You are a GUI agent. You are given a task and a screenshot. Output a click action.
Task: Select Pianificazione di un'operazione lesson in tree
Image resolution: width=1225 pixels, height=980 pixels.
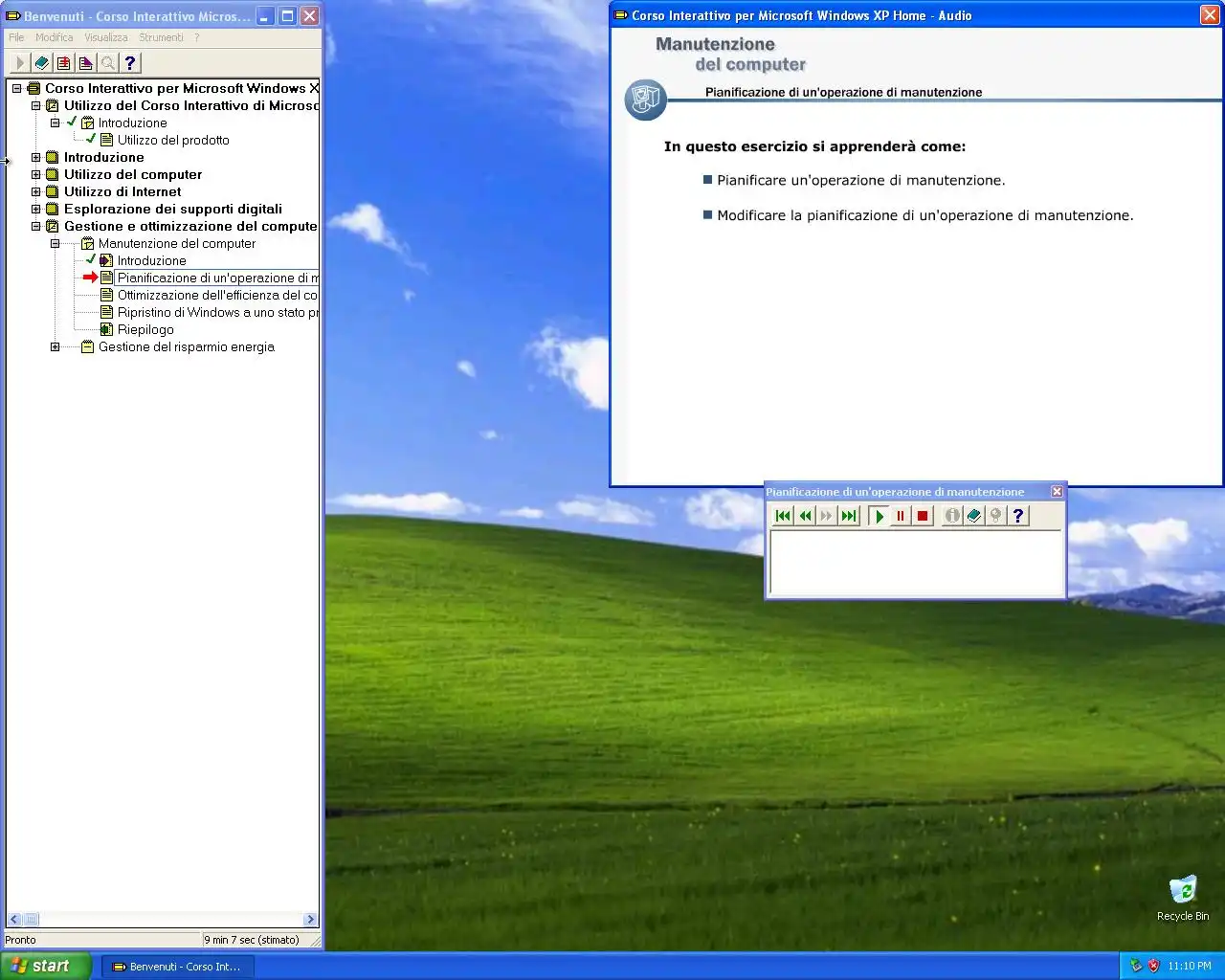217,278
